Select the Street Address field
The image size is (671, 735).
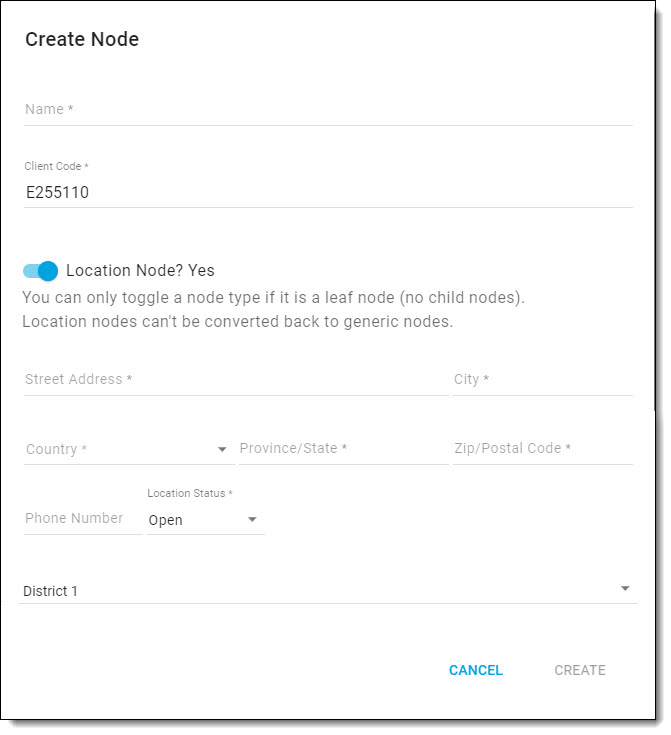click(236, 380)
